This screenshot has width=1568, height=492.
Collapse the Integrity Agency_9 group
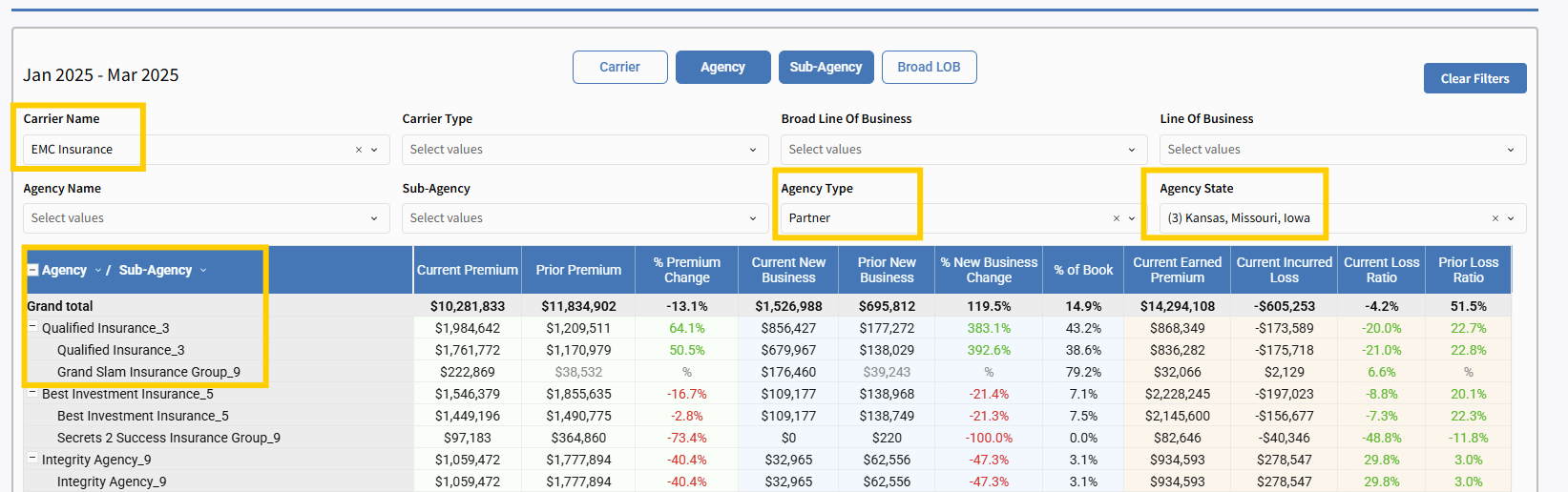tap(32, 459)
